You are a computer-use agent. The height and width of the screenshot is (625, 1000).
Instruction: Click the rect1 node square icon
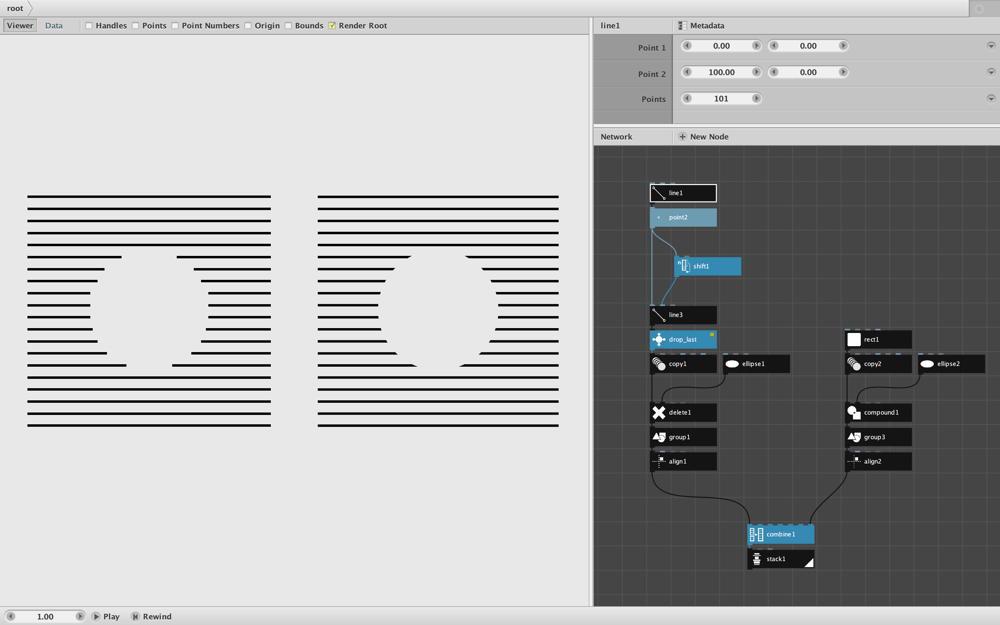[854, 339]
